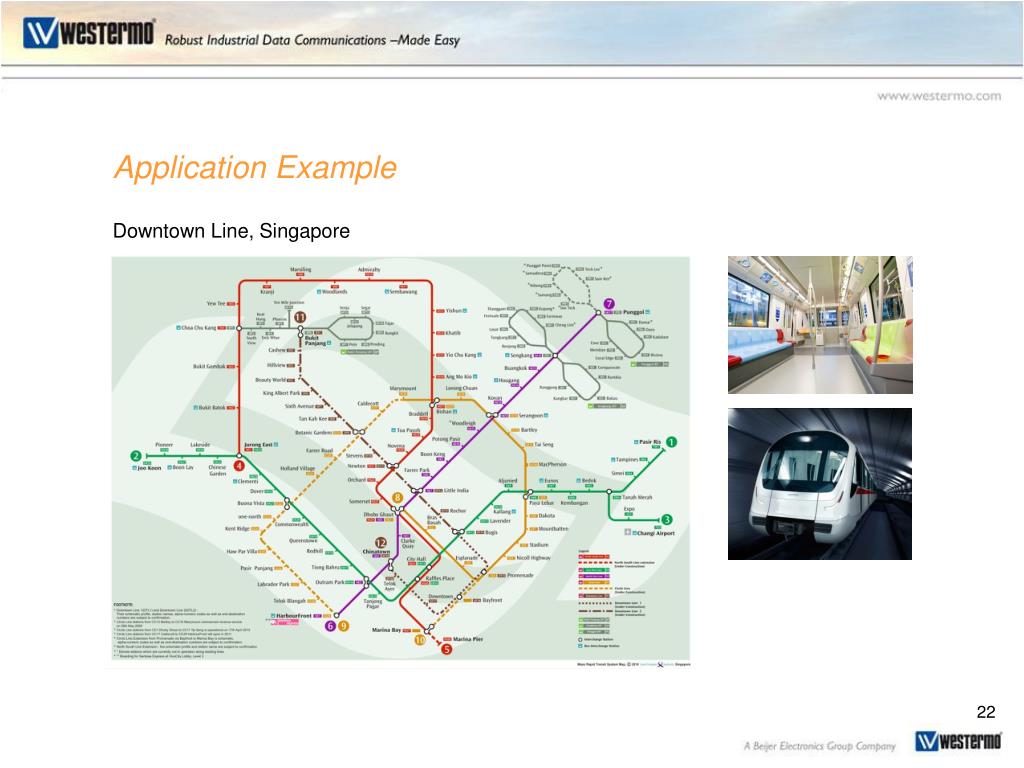Click the Ang Mo Kio station label

[x=458, y=377]
